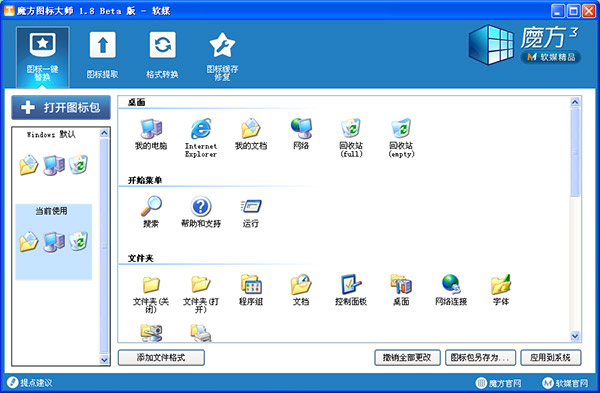Select the 帮助和支持 icon

click(201, 212)
